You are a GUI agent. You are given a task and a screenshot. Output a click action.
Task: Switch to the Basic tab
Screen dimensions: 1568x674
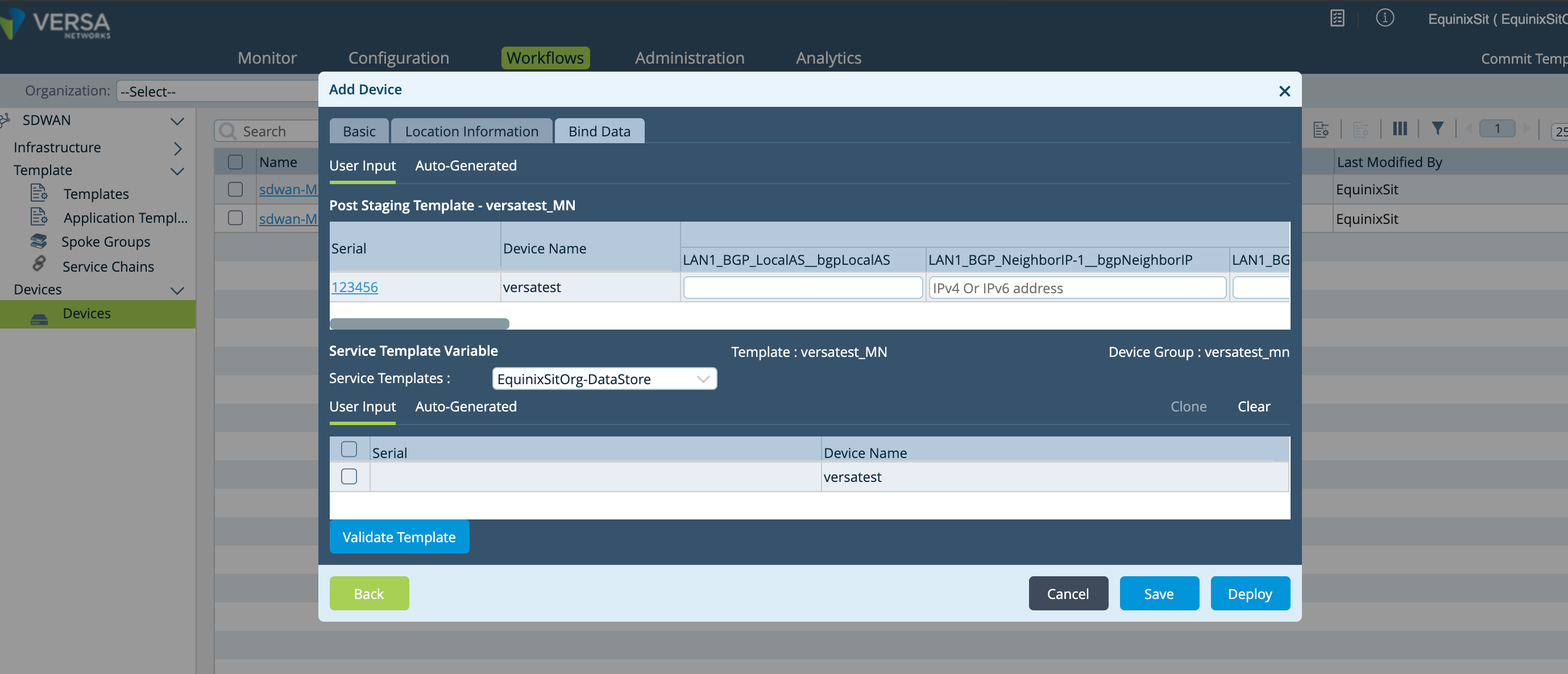pyautogui.click(x=359, y=131)
